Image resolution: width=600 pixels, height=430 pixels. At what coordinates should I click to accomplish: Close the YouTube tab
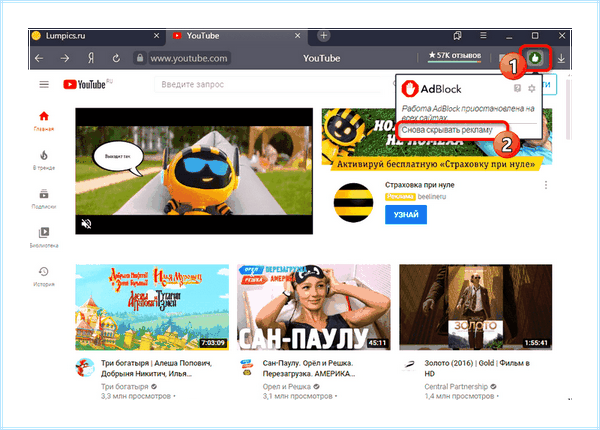point(297,36)
